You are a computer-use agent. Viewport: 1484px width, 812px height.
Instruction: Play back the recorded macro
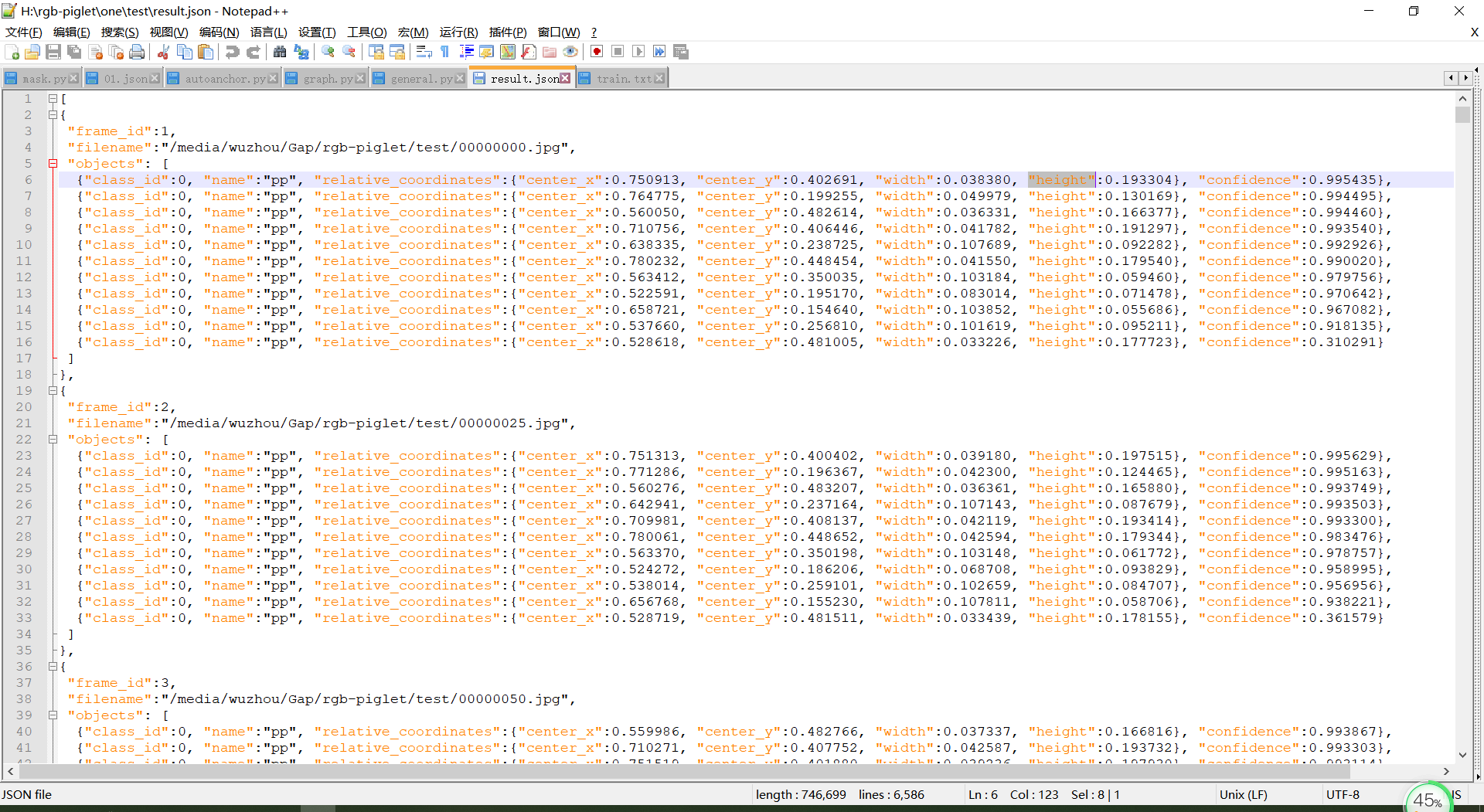[639, 52]
